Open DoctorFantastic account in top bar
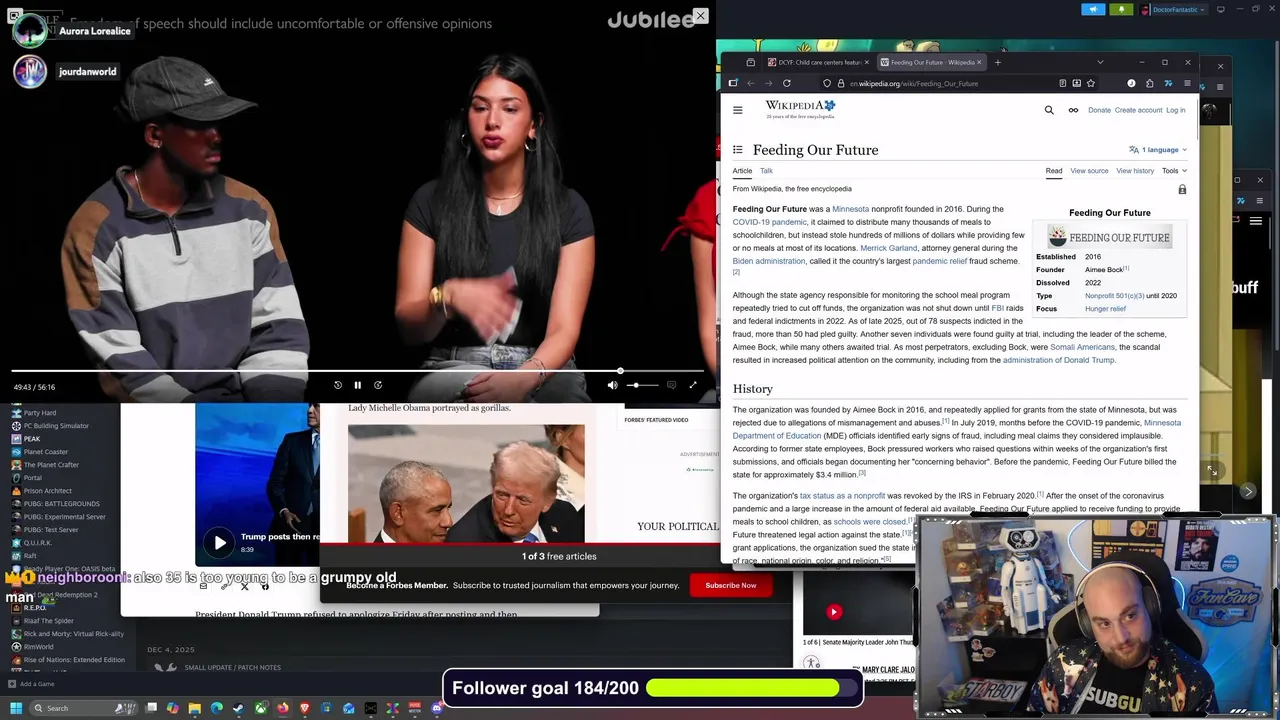Viewport: 1280px width, 720px height. click(1175, 9)
